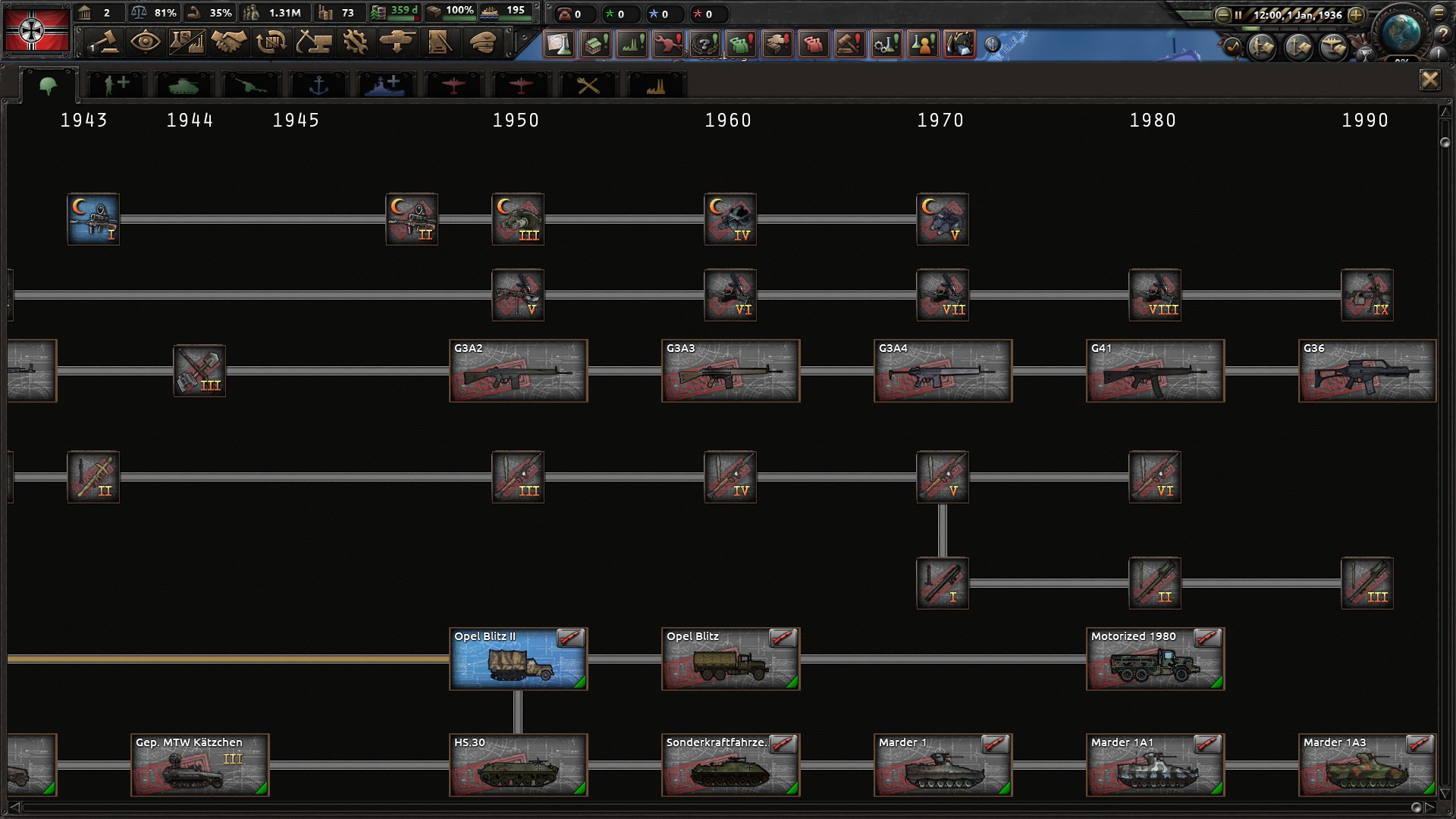Click the music player note icon

click(1232, 47)
